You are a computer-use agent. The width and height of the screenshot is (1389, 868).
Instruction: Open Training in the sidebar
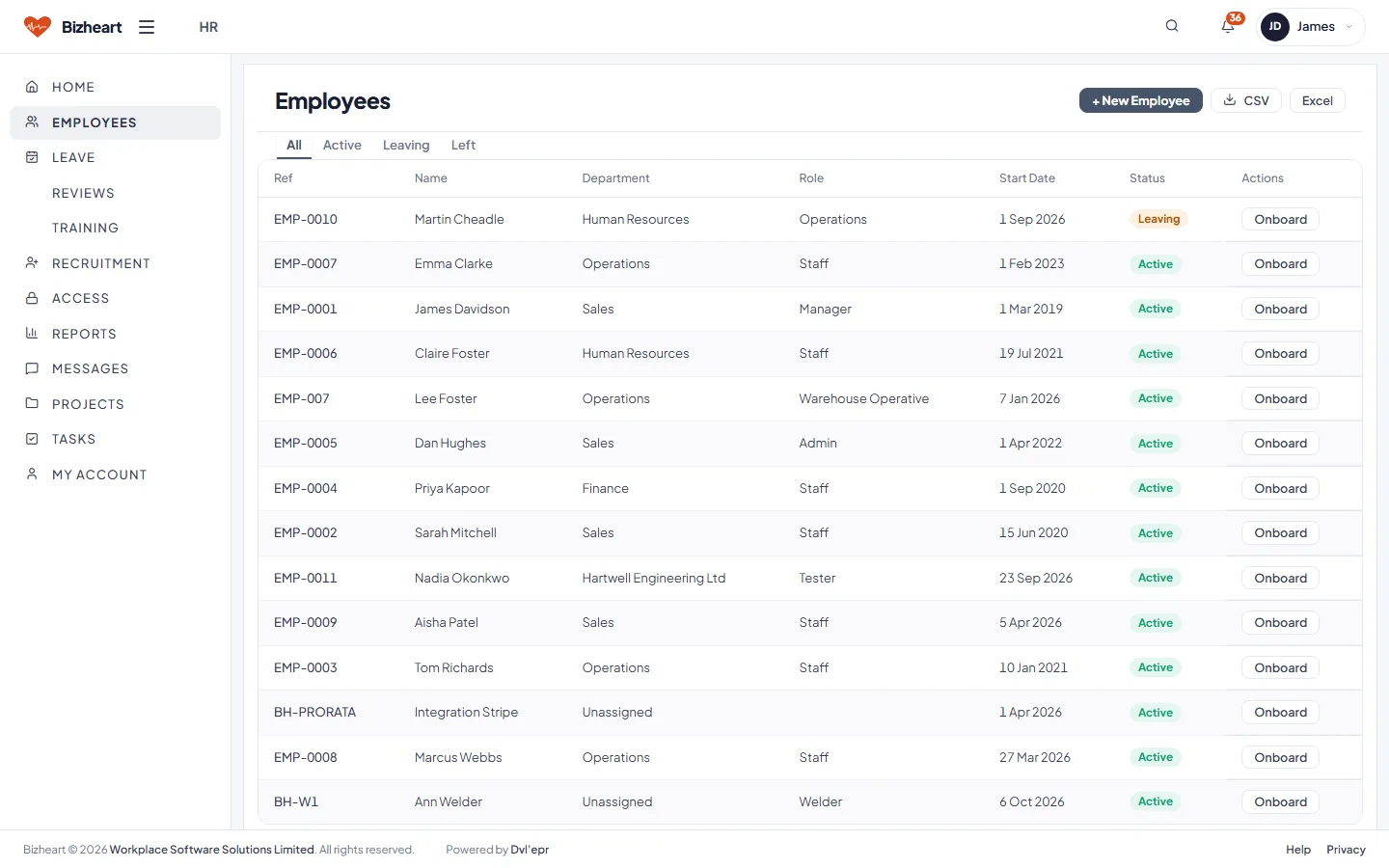point(85,228)
